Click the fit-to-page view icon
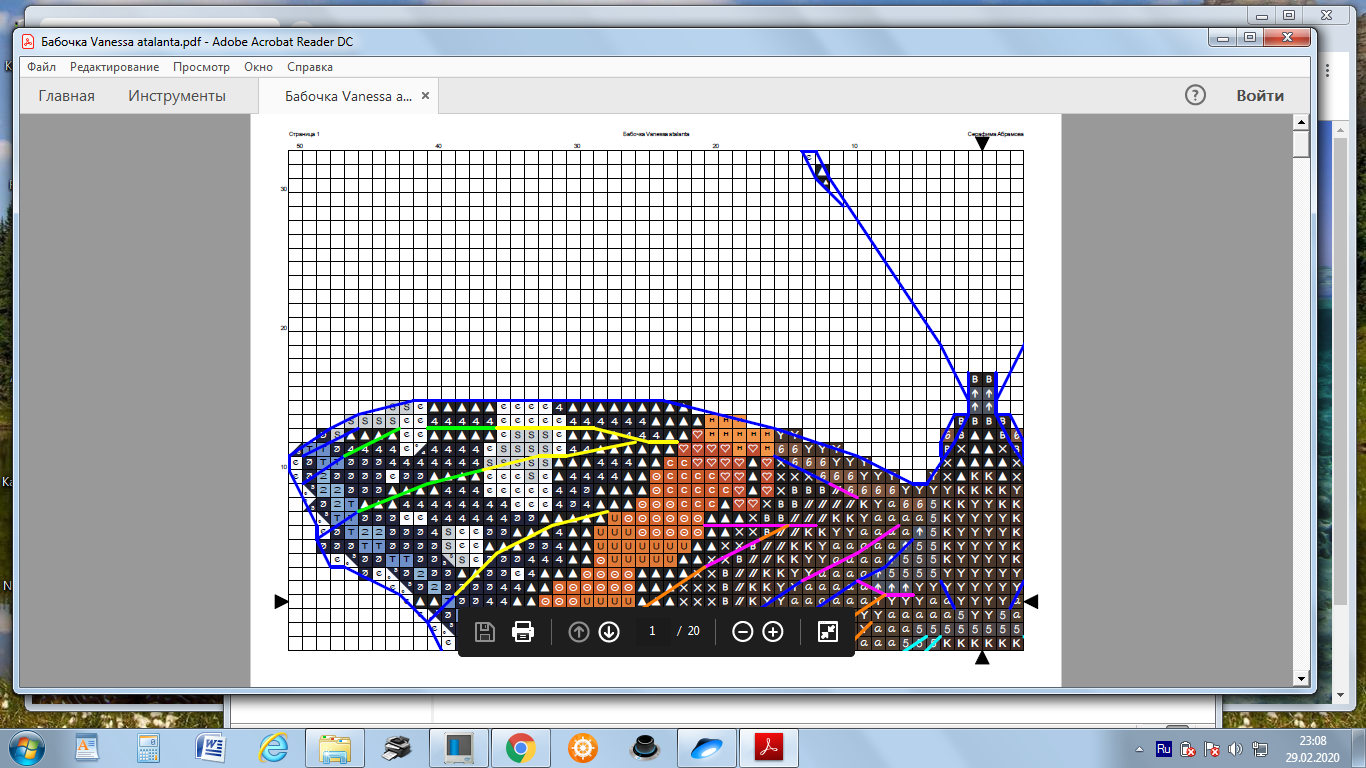Screen dimensions: 1366x768 coord(828,632)
